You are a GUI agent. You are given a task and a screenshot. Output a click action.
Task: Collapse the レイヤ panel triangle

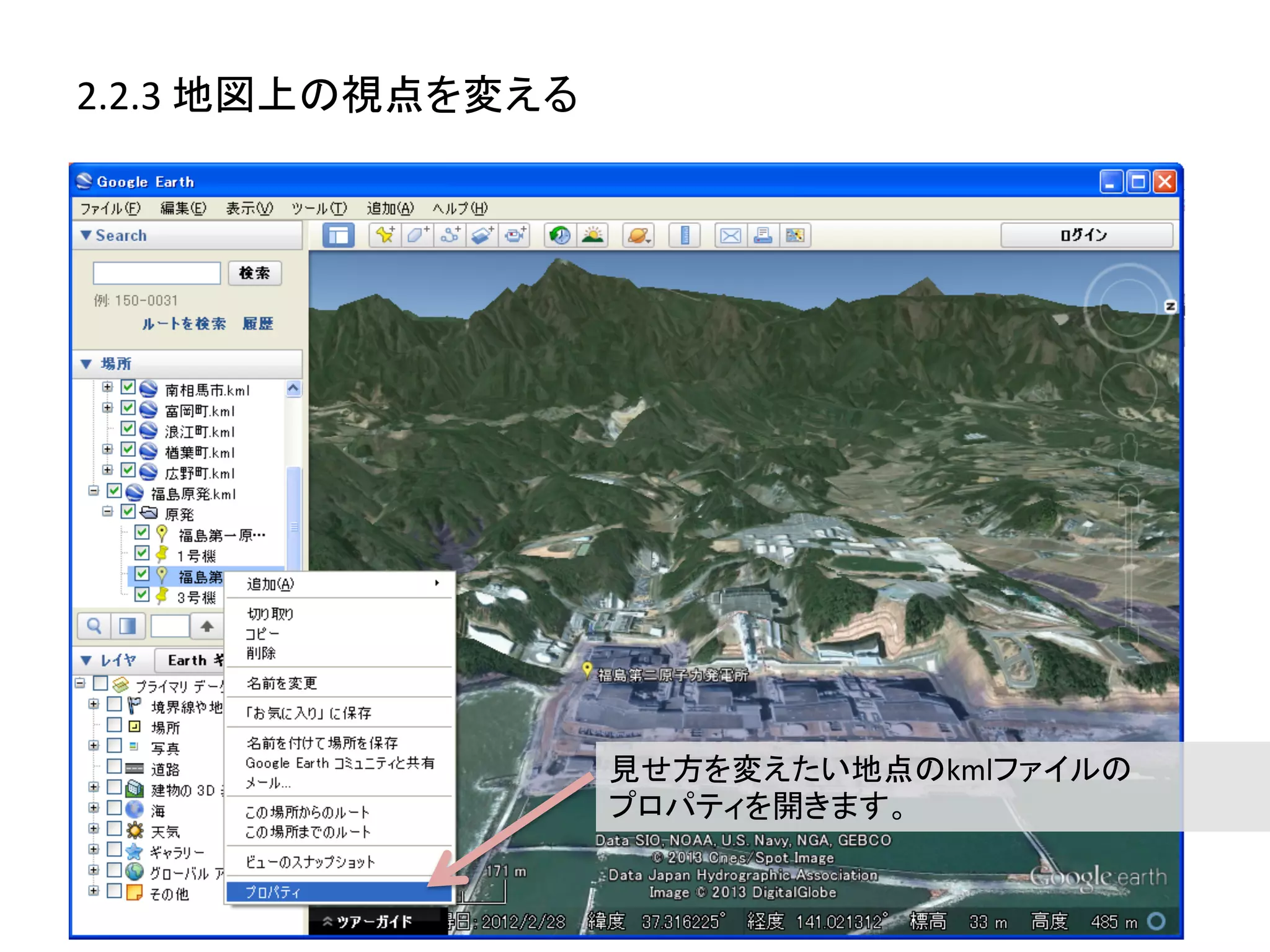[86, 661]
